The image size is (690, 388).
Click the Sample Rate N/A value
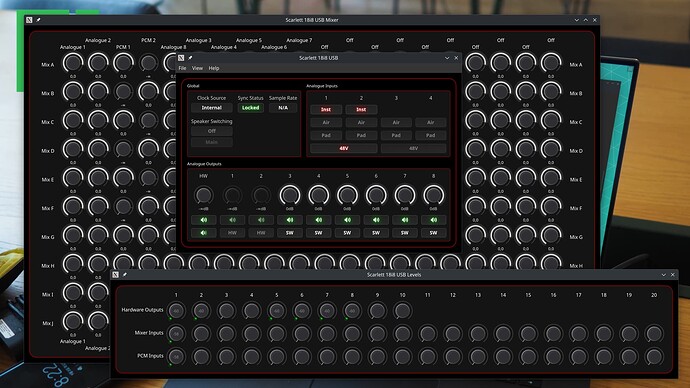coord(283,108)
